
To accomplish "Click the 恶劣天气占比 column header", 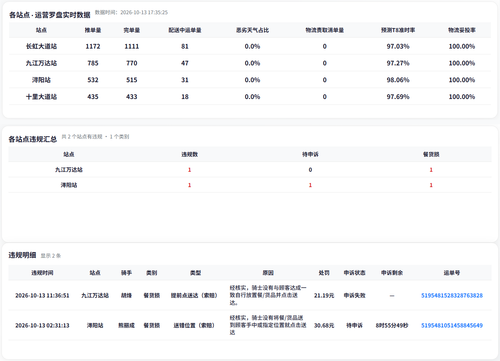I will 252,30.
